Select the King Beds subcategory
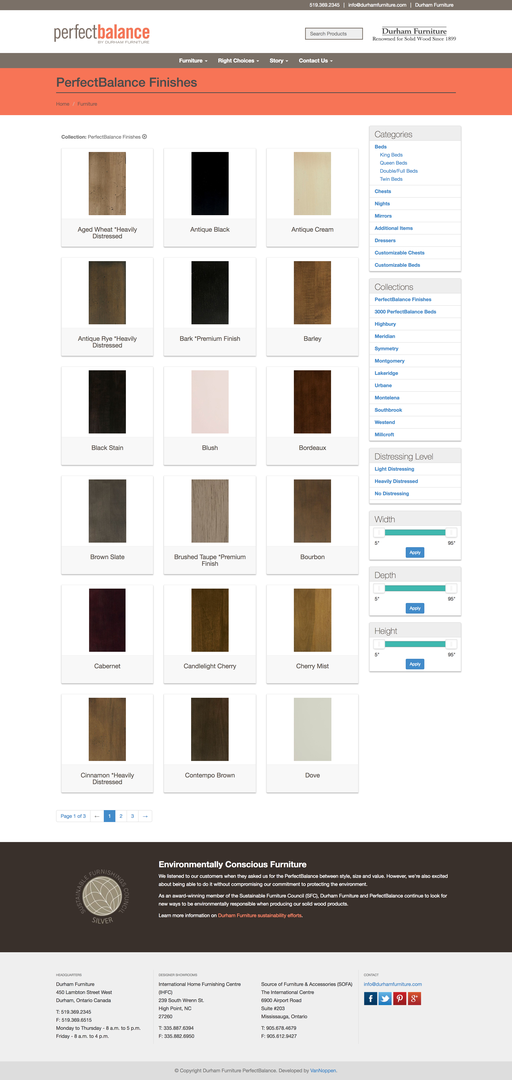Image resolution: width=512 pixels, height=1080 pixels. tap(391, 155)
